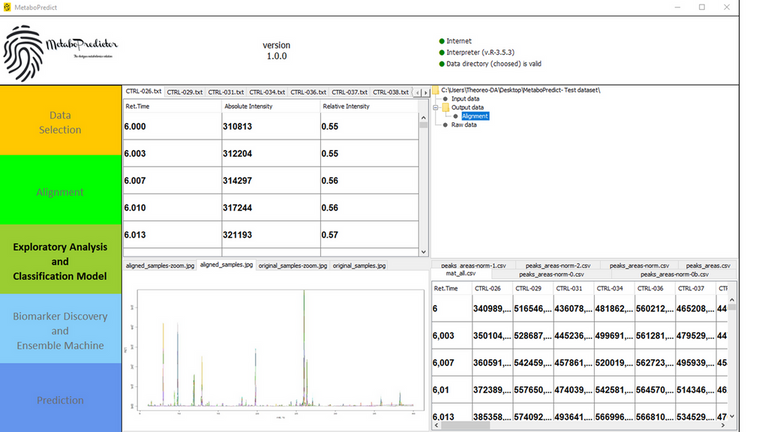The height and width of the screenshot is (432, 768).
Task: Click horizontal scrollbar left arrow of bottom table
Action: (x=436, y=426)
